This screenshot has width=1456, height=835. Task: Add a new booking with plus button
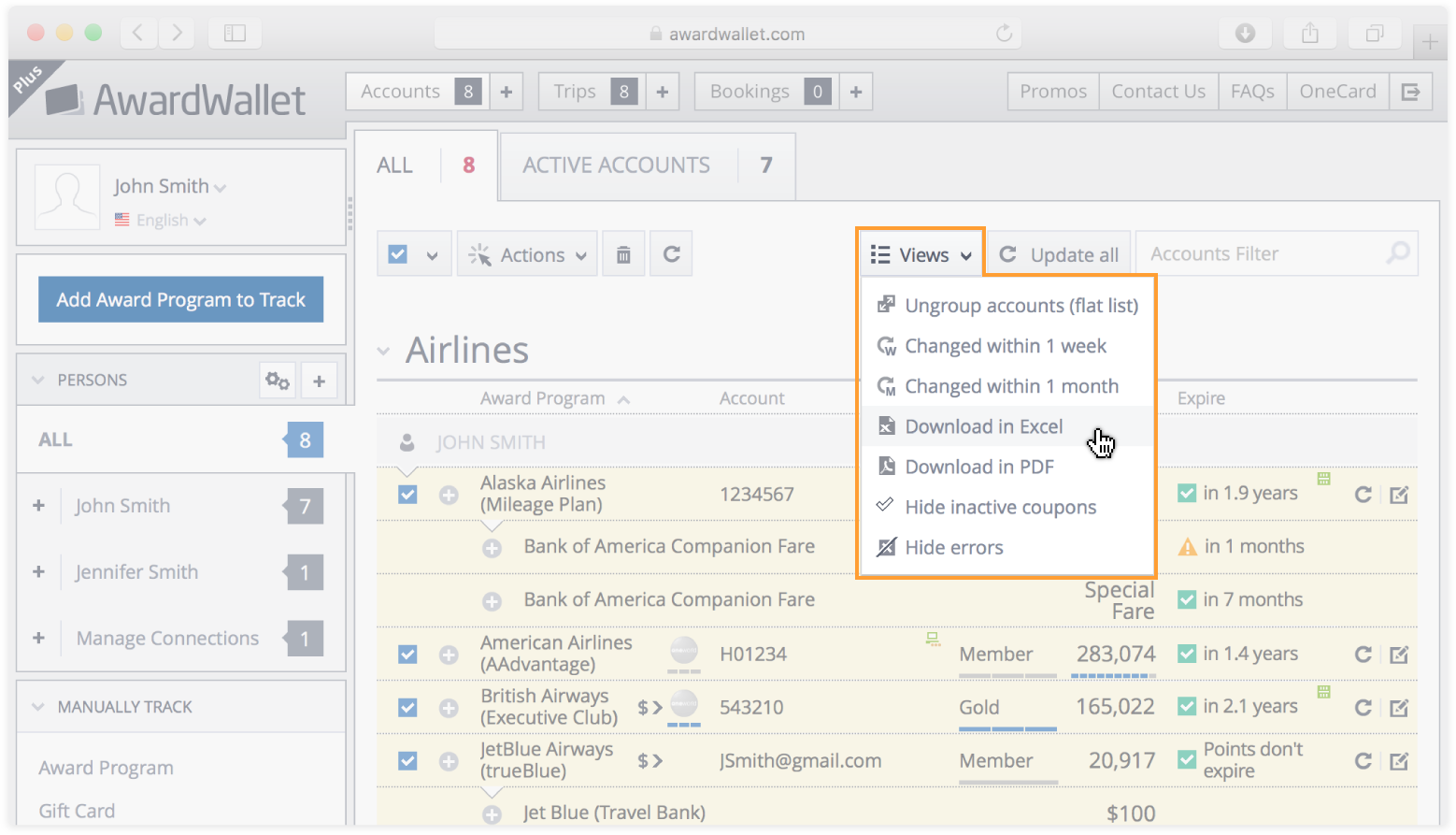coord(855,92)
